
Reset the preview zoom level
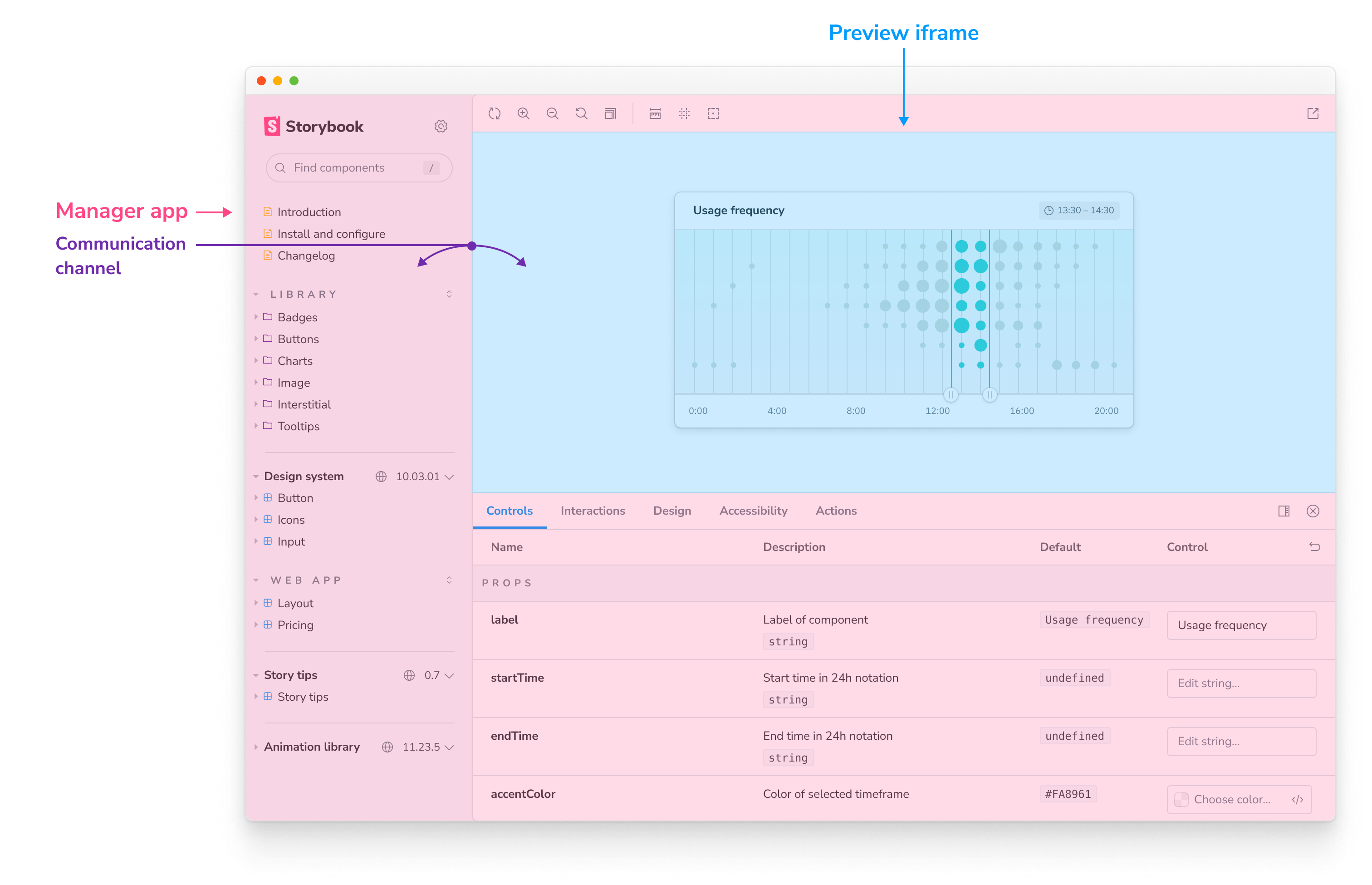pyautogui.click(x=581, y=113)
